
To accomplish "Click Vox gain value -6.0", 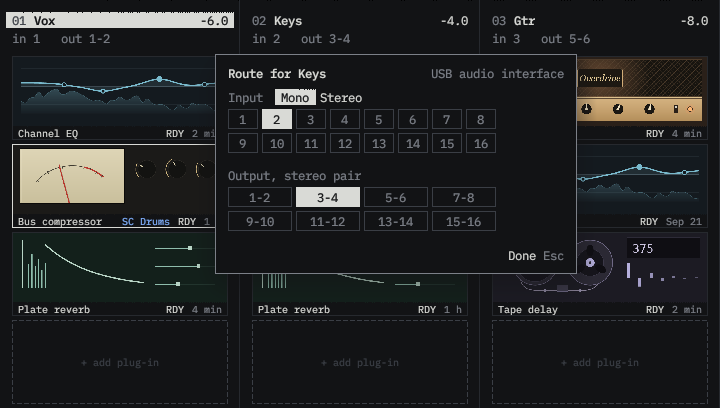I will [214, 21].
